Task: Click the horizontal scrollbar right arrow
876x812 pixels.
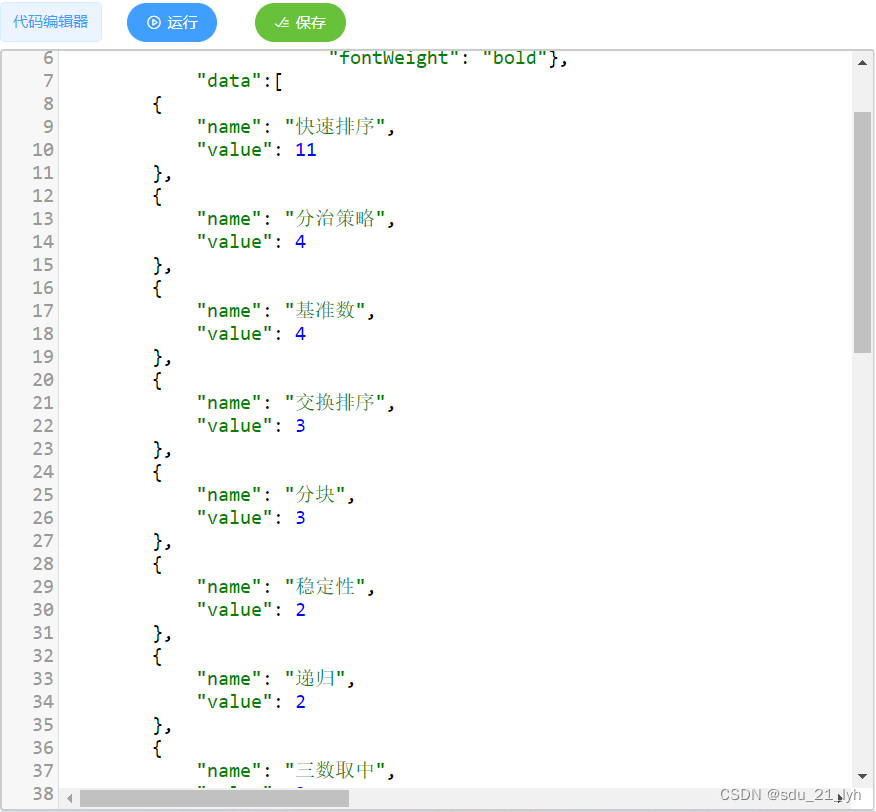Action: click(845, 798)
